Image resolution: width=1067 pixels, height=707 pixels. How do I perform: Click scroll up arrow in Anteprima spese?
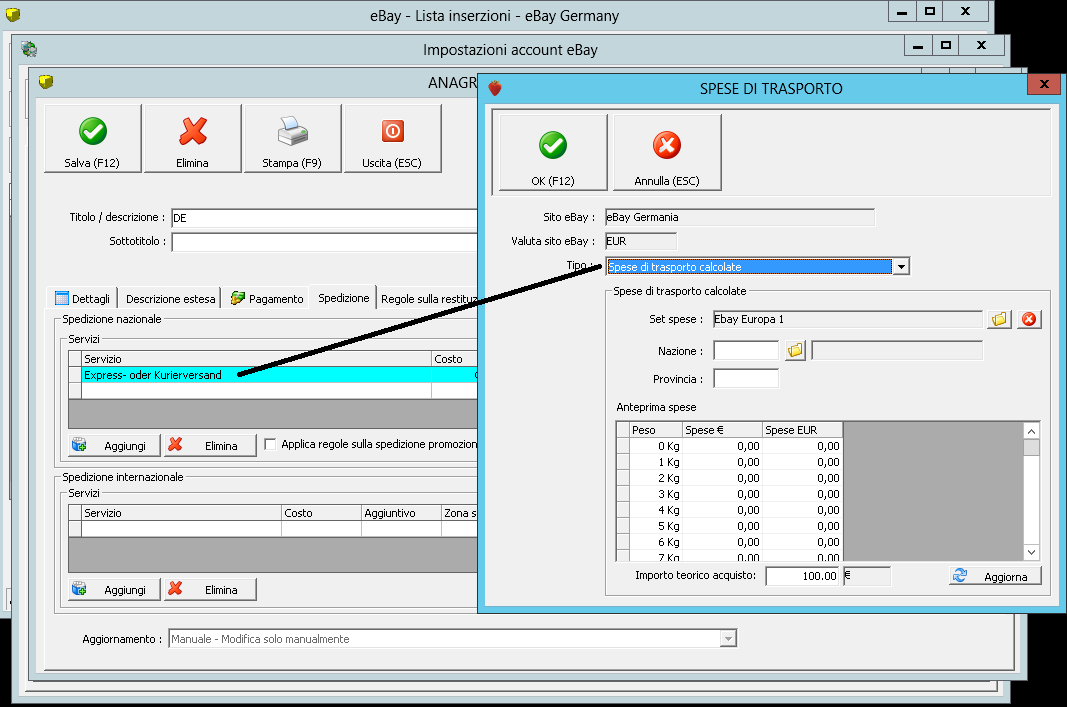click(x=1032, y=431)
